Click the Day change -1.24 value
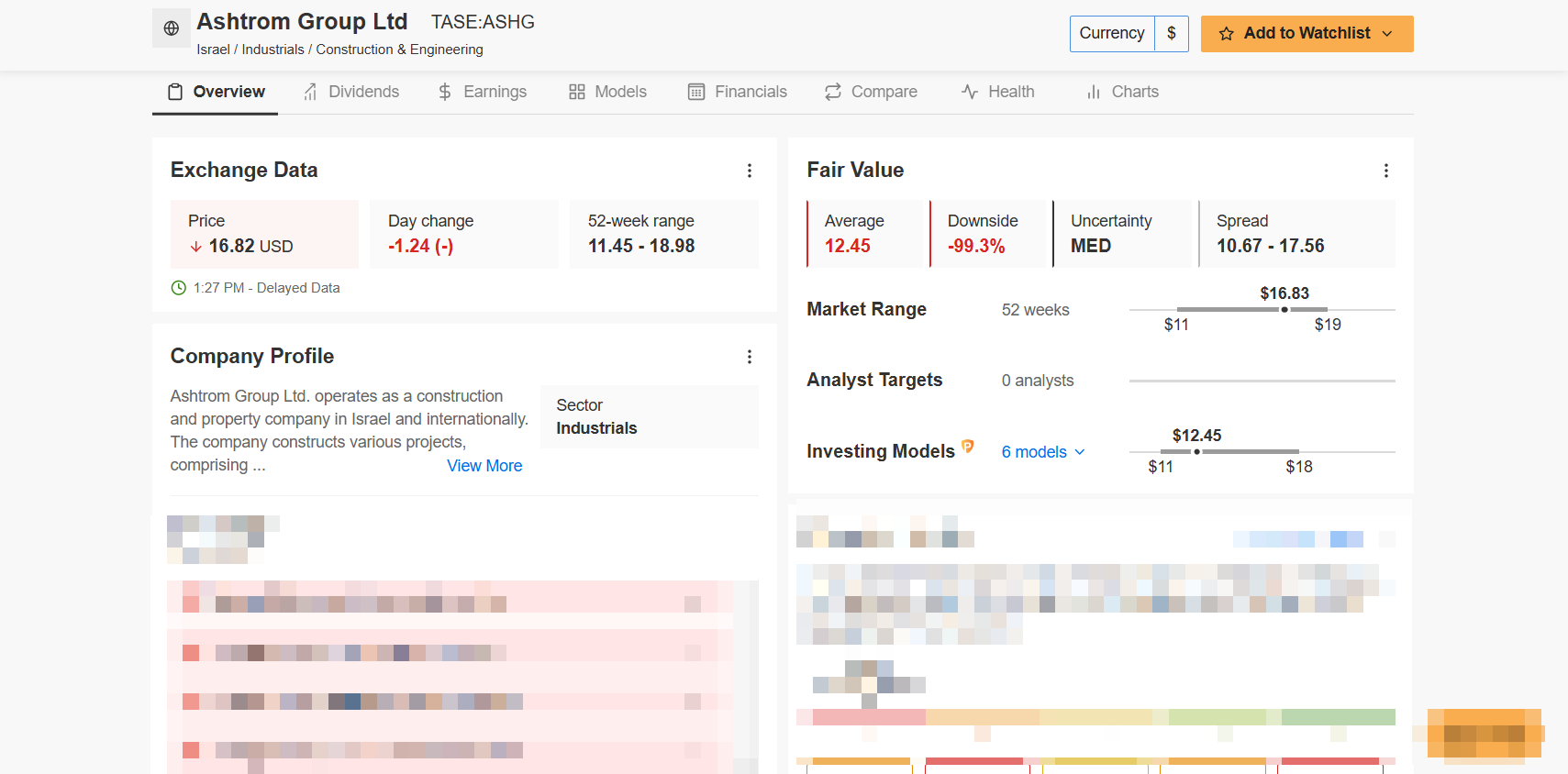This screenshot has width=1568, height=774. [420, 246]
